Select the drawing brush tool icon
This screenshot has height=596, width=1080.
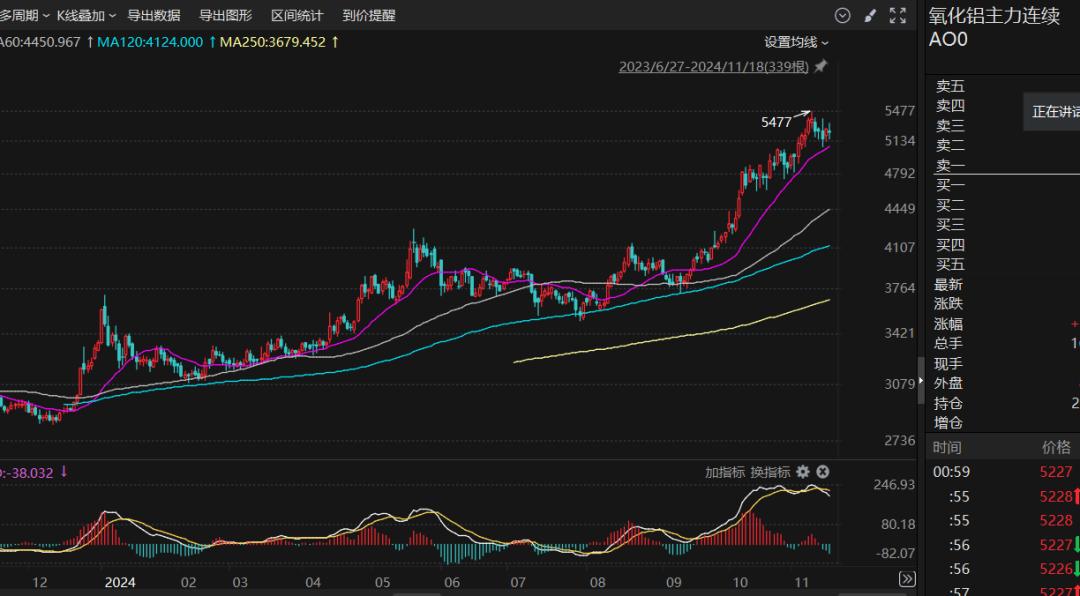[870, 15]
